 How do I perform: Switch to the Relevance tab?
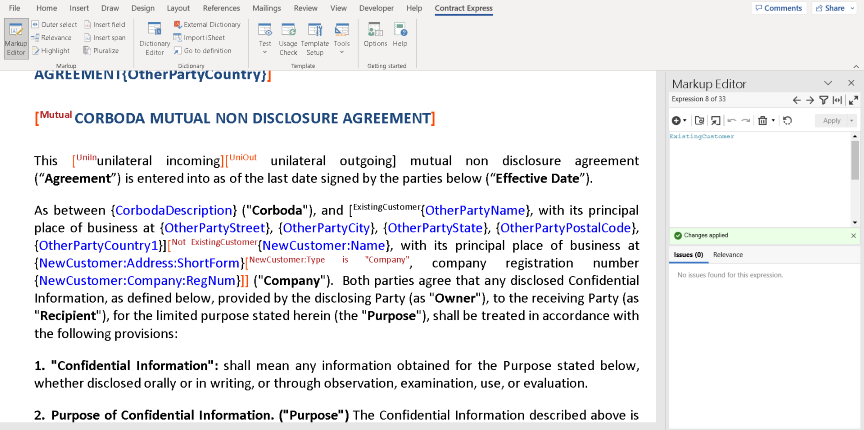728,255
